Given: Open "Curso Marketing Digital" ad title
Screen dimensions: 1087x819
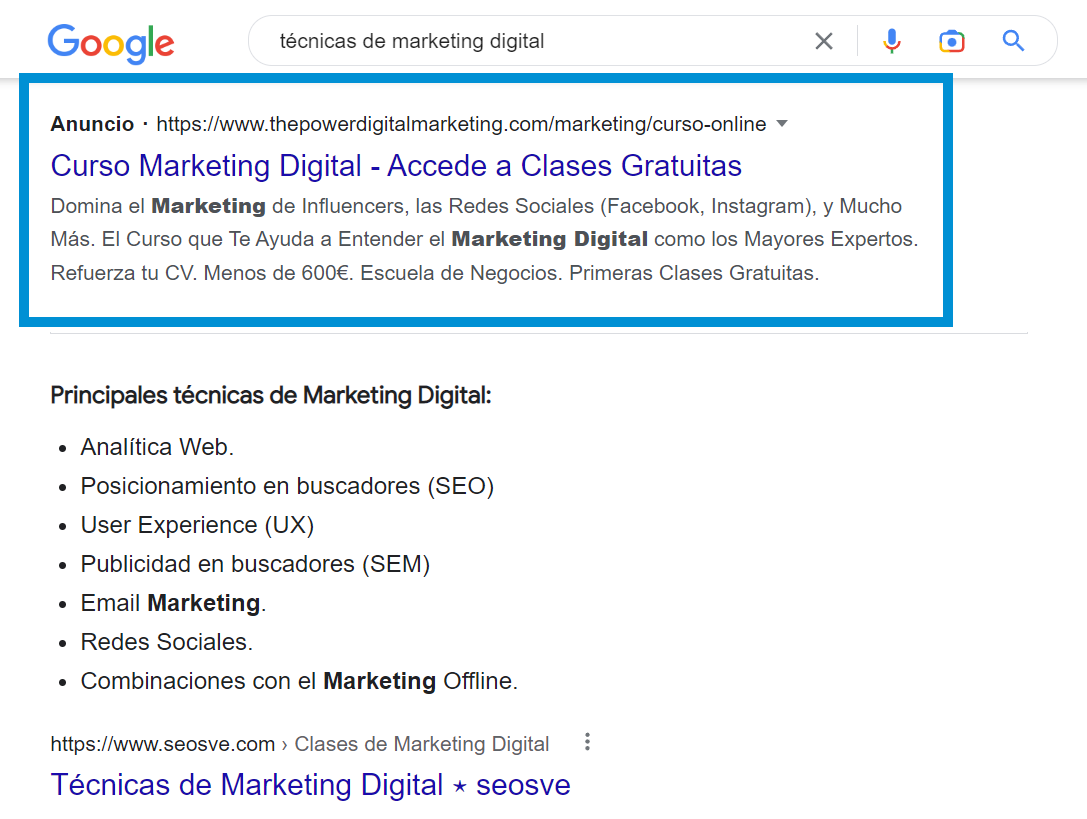Looking at the screenshot, I should (x=396, y=165).
